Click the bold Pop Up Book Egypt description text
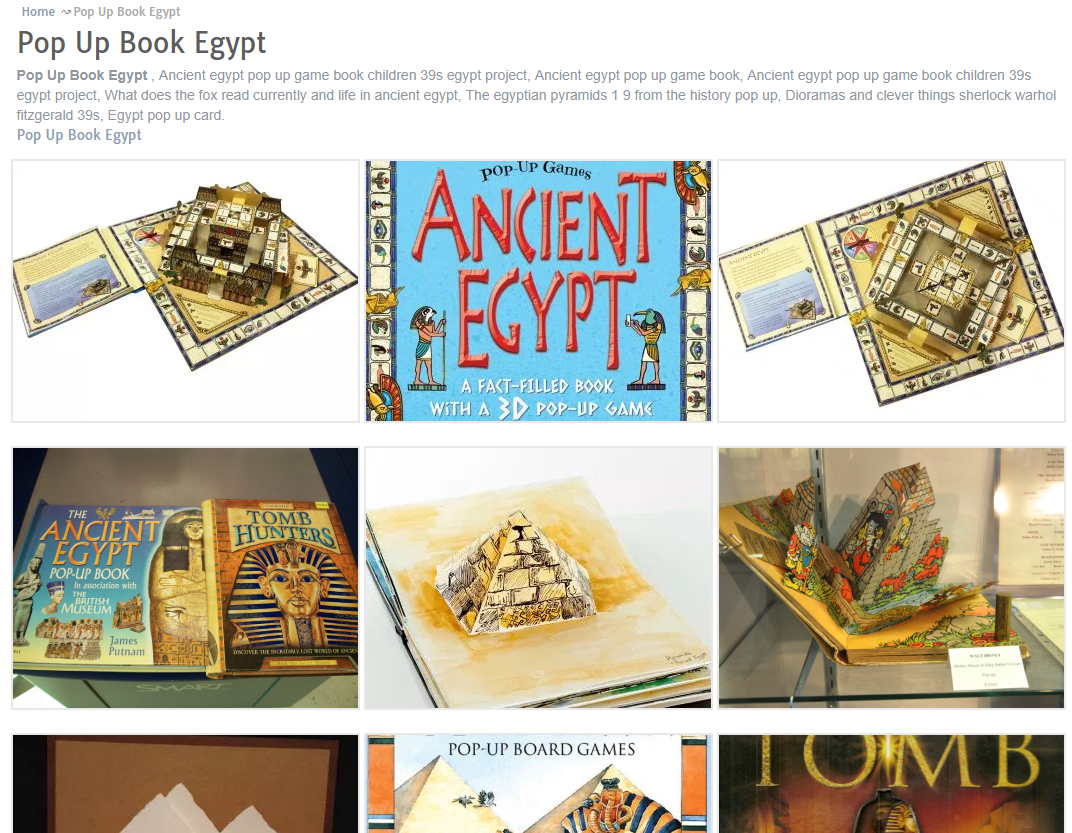Viewport: 1072px width, 833px height. 82,75
